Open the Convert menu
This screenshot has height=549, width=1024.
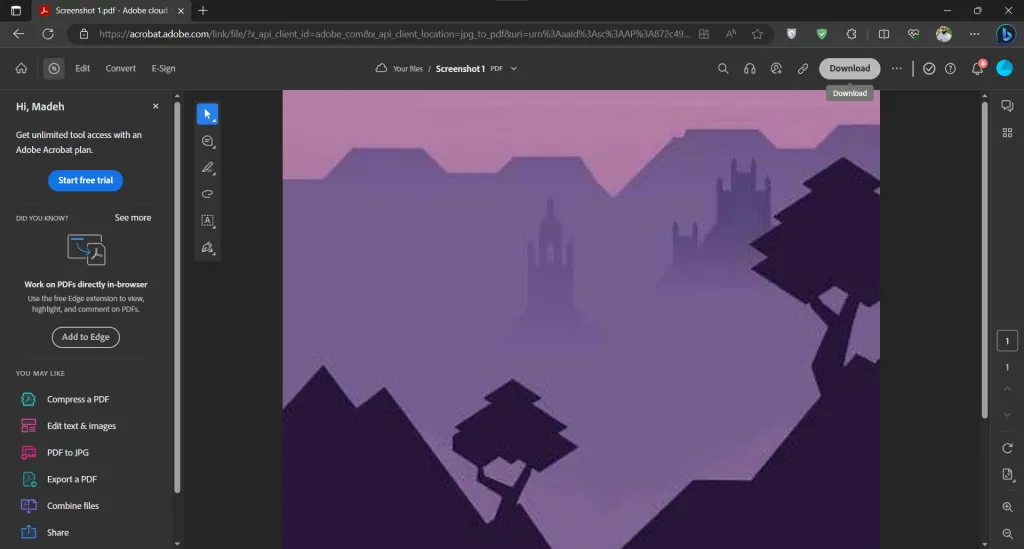[x=121, y=69]
